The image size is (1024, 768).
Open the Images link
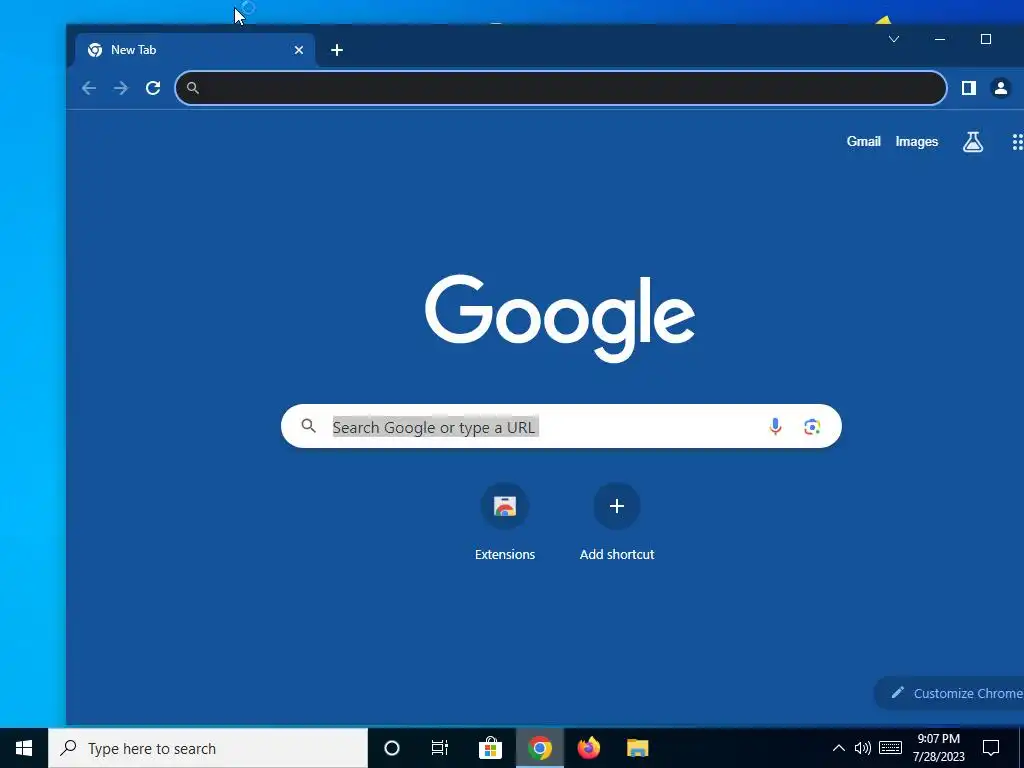tap(916, 142)
